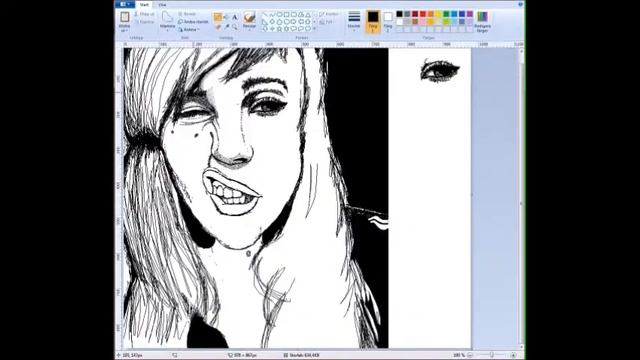Open the Fyll fill dropdown
The width and height of the screenshot is (640, 360).
coord(327,22)
